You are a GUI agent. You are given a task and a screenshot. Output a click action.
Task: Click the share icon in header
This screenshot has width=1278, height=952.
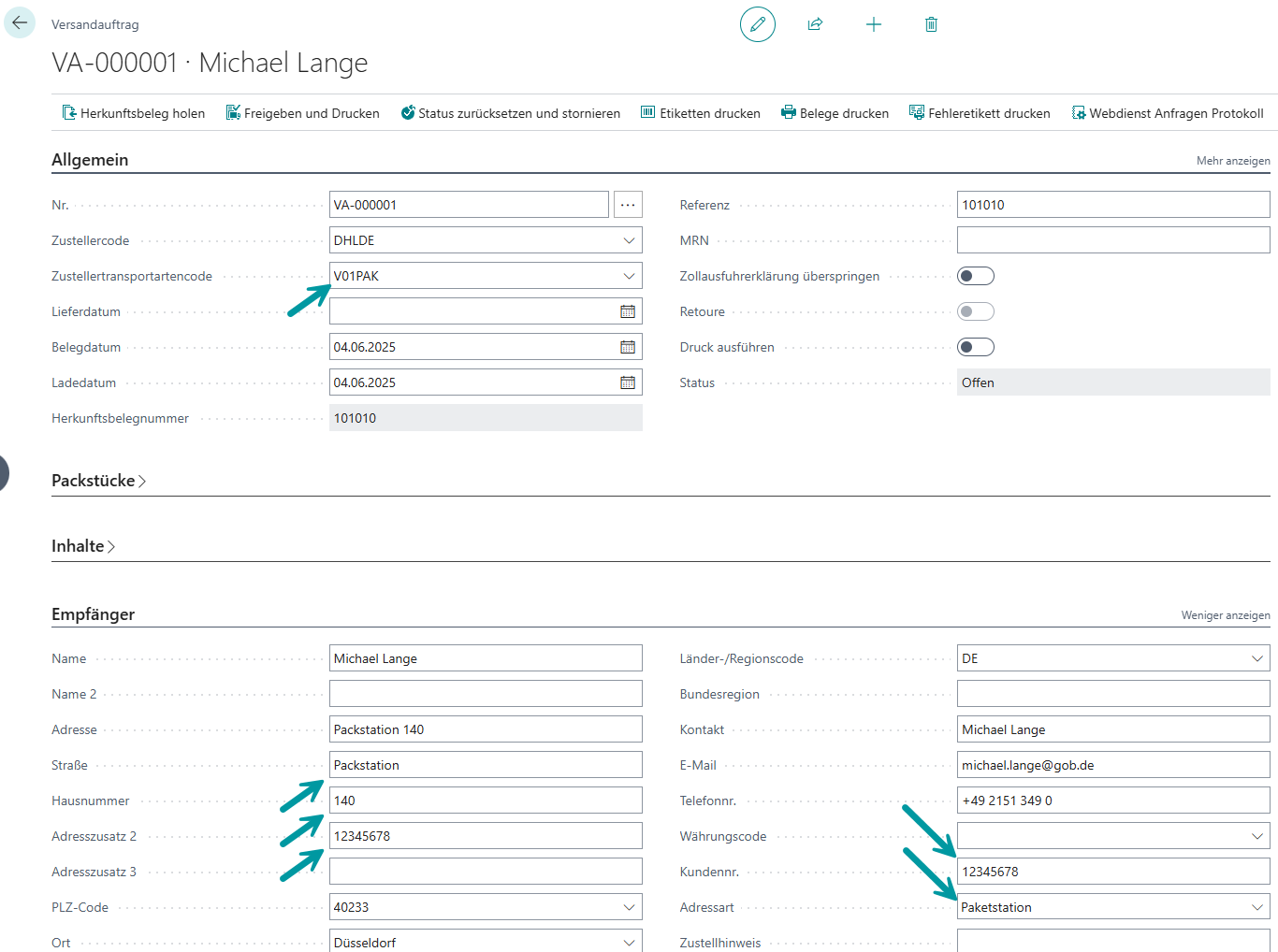815,24
